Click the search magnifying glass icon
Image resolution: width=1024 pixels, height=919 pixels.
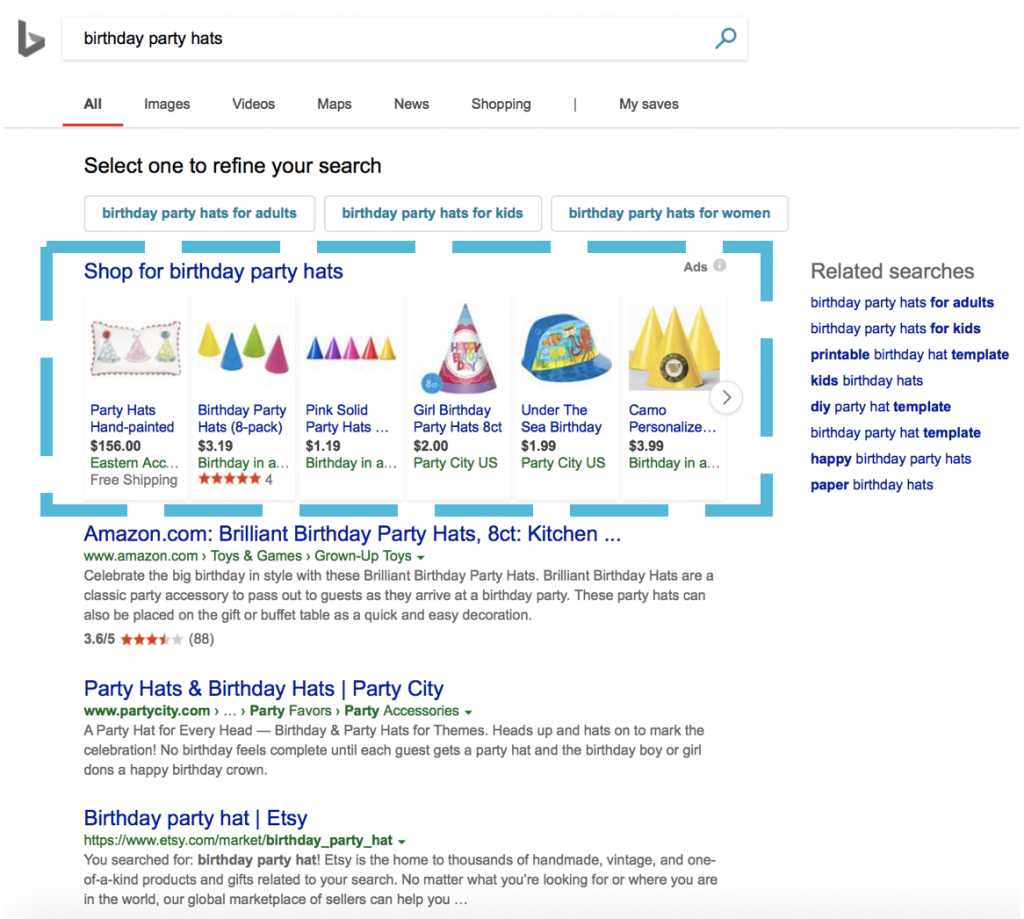(723, 38)
